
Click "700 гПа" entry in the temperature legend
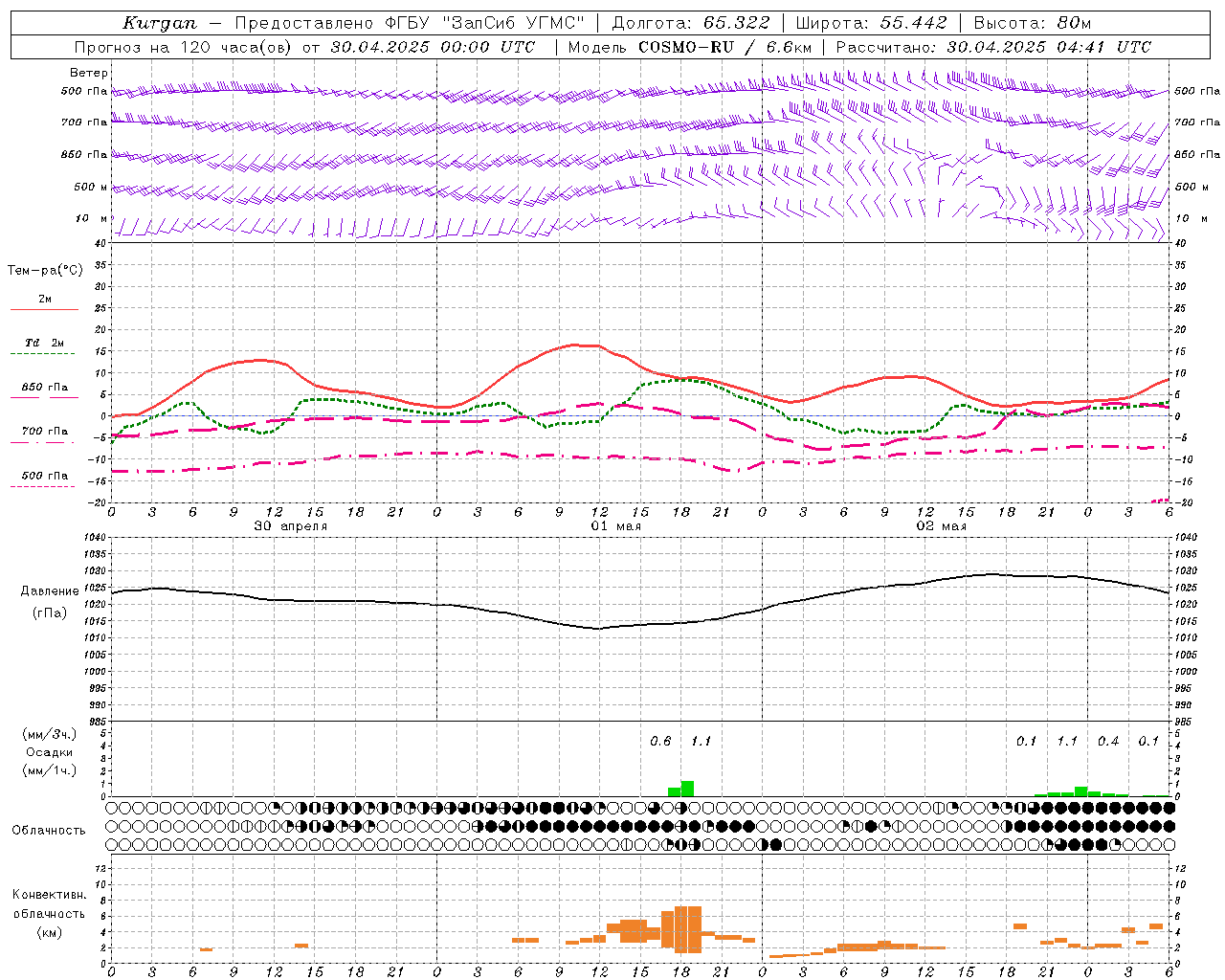point(44,432)
